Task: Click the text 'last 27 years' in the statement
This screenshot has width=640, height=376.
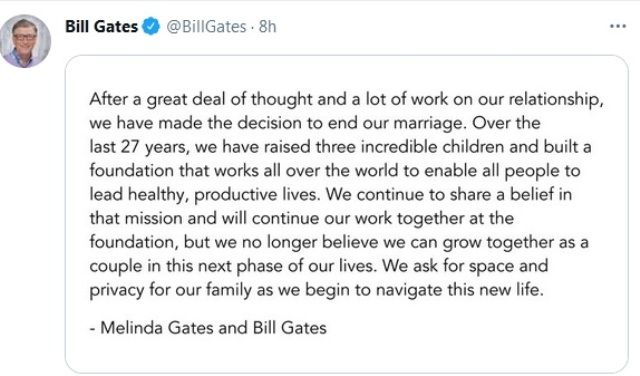Action: [139, 147]
